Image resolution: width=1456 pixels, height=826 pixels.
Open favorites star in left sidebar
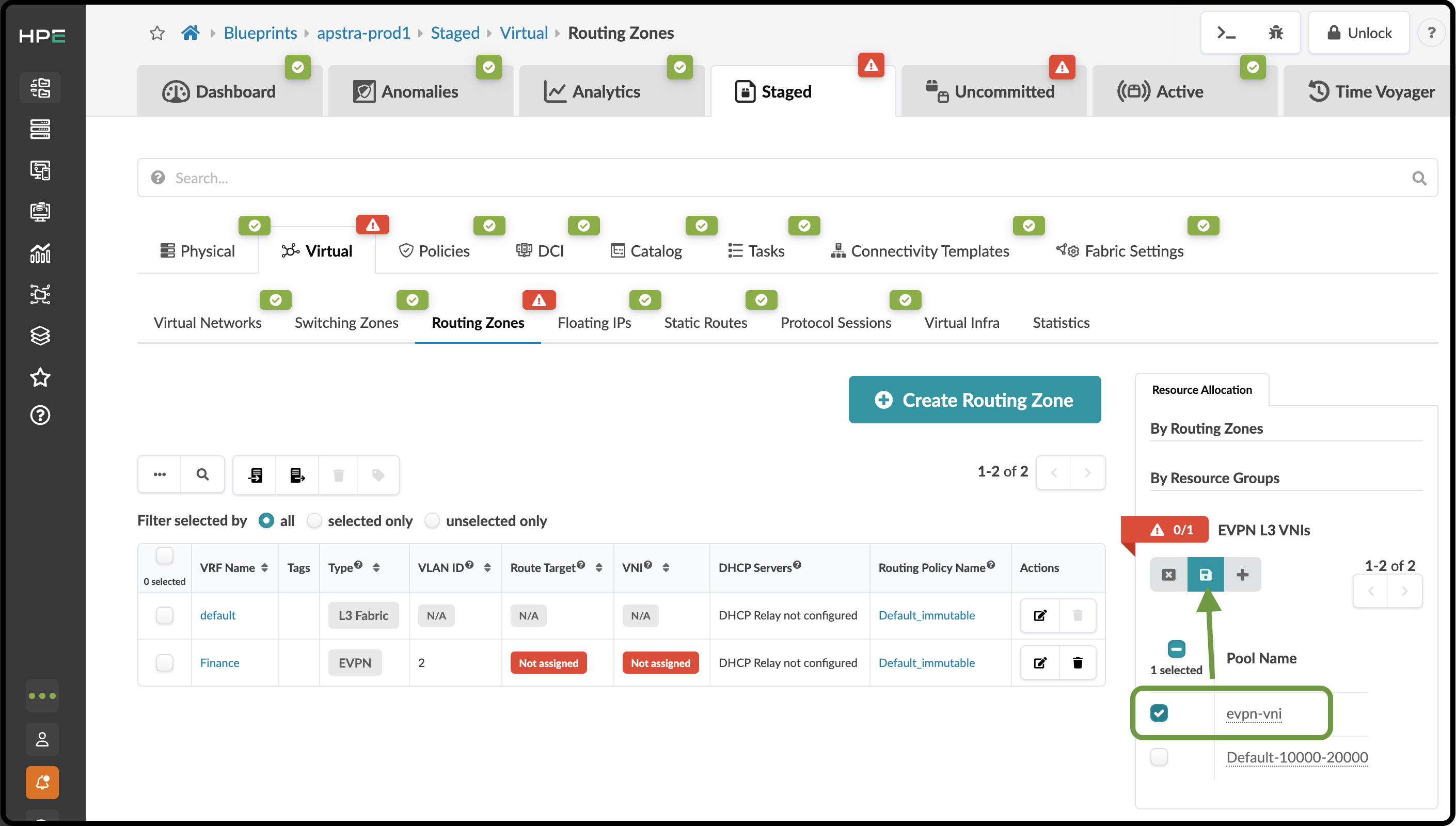40,377
